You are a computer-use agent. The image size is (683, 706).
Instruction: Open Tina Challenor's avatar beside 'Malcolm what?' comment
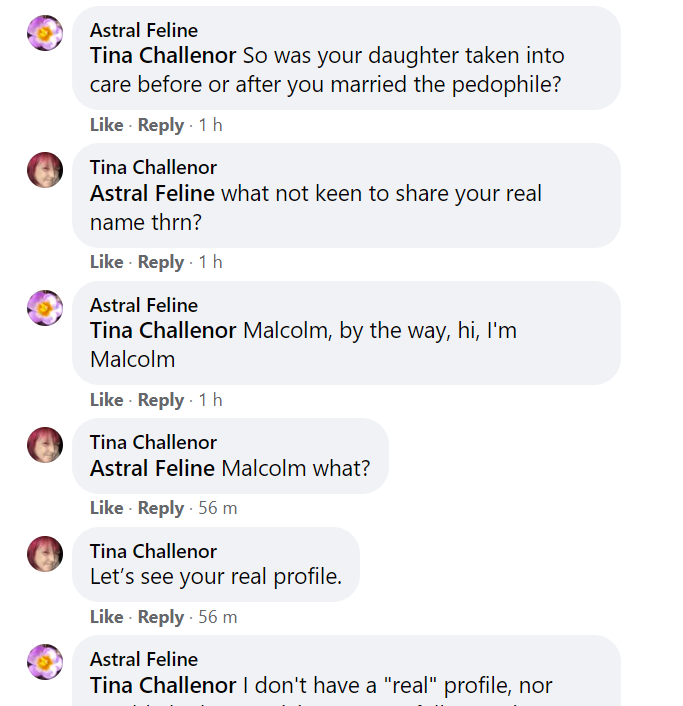[x=45, y=445]
